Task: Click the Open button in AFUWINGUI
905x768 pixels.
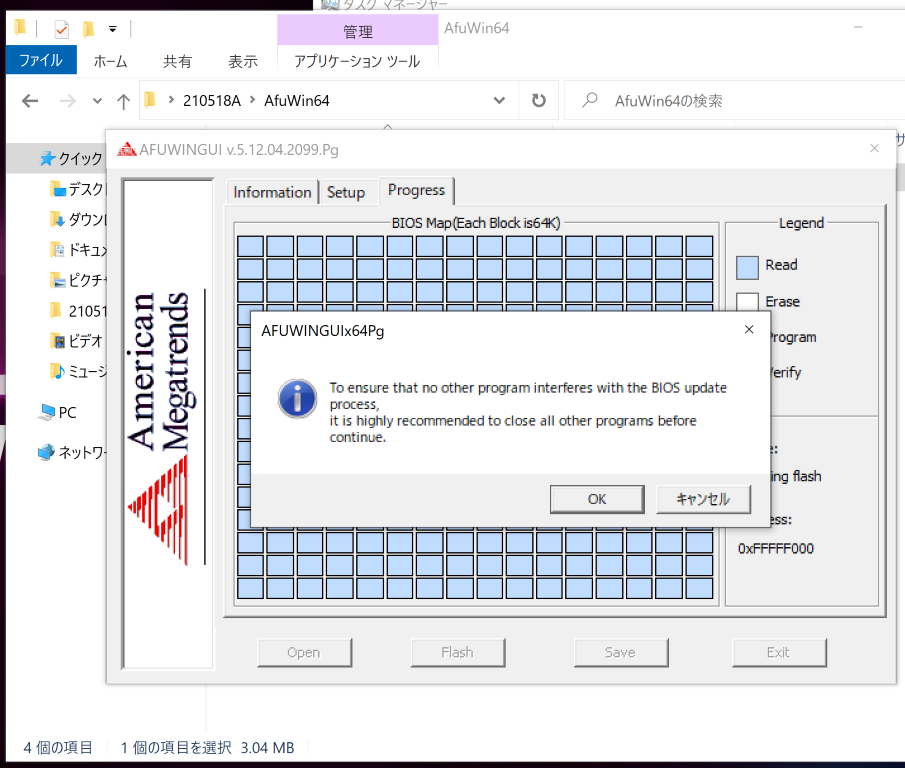Action: click(304, 653)
